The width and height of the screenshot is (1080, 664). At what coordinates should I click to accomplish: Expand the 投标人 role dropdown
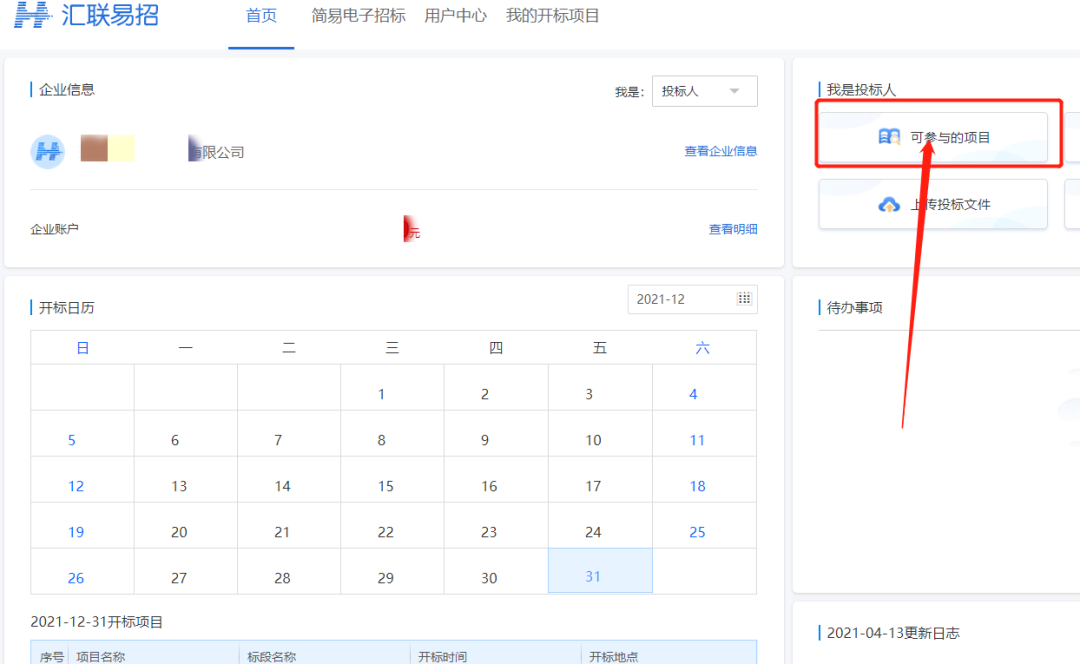tap(704, 91)
